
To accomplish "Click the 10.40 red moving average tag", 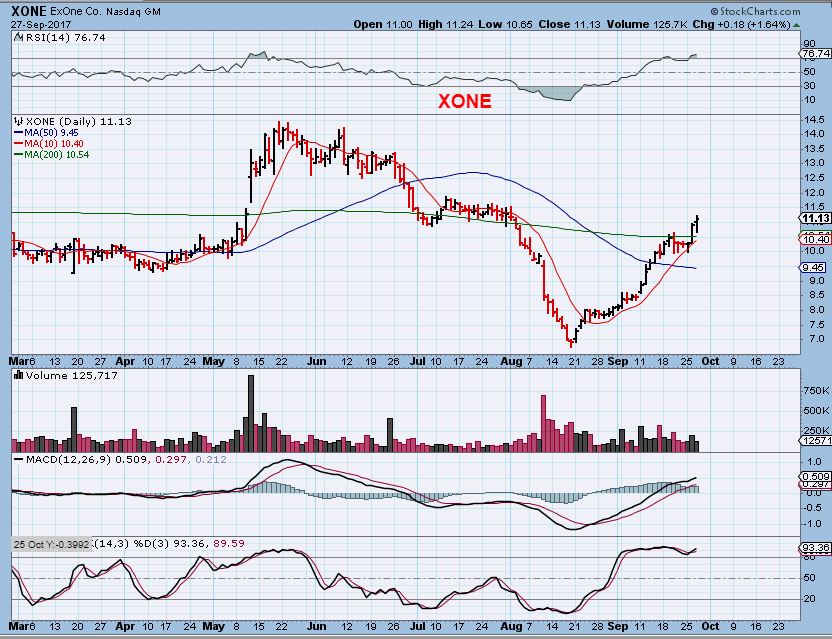I will coord(815,239).
